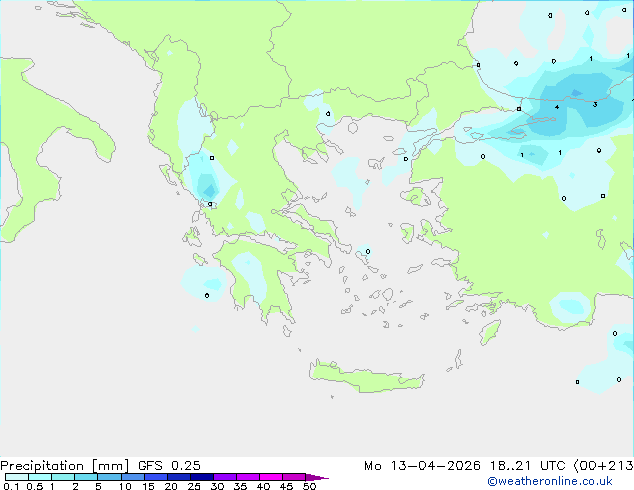Click the 'UTC' label
This screenshot has width=634, height=490.
tap(554, 466)
